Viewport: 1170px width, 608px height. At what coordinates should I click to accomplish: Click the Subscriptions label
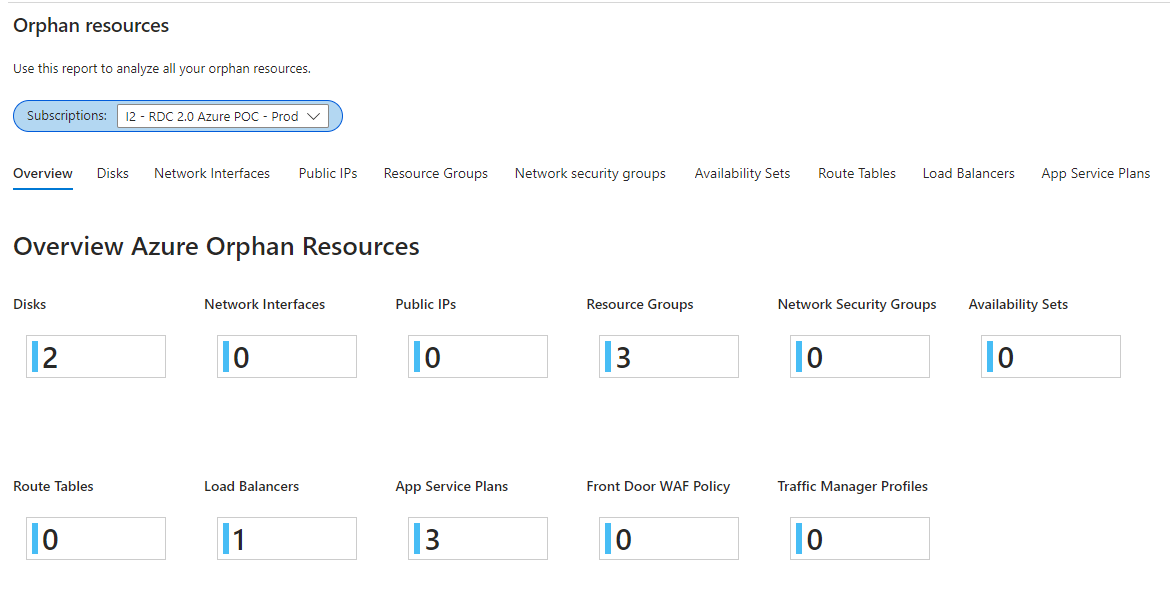pos(67,116)
